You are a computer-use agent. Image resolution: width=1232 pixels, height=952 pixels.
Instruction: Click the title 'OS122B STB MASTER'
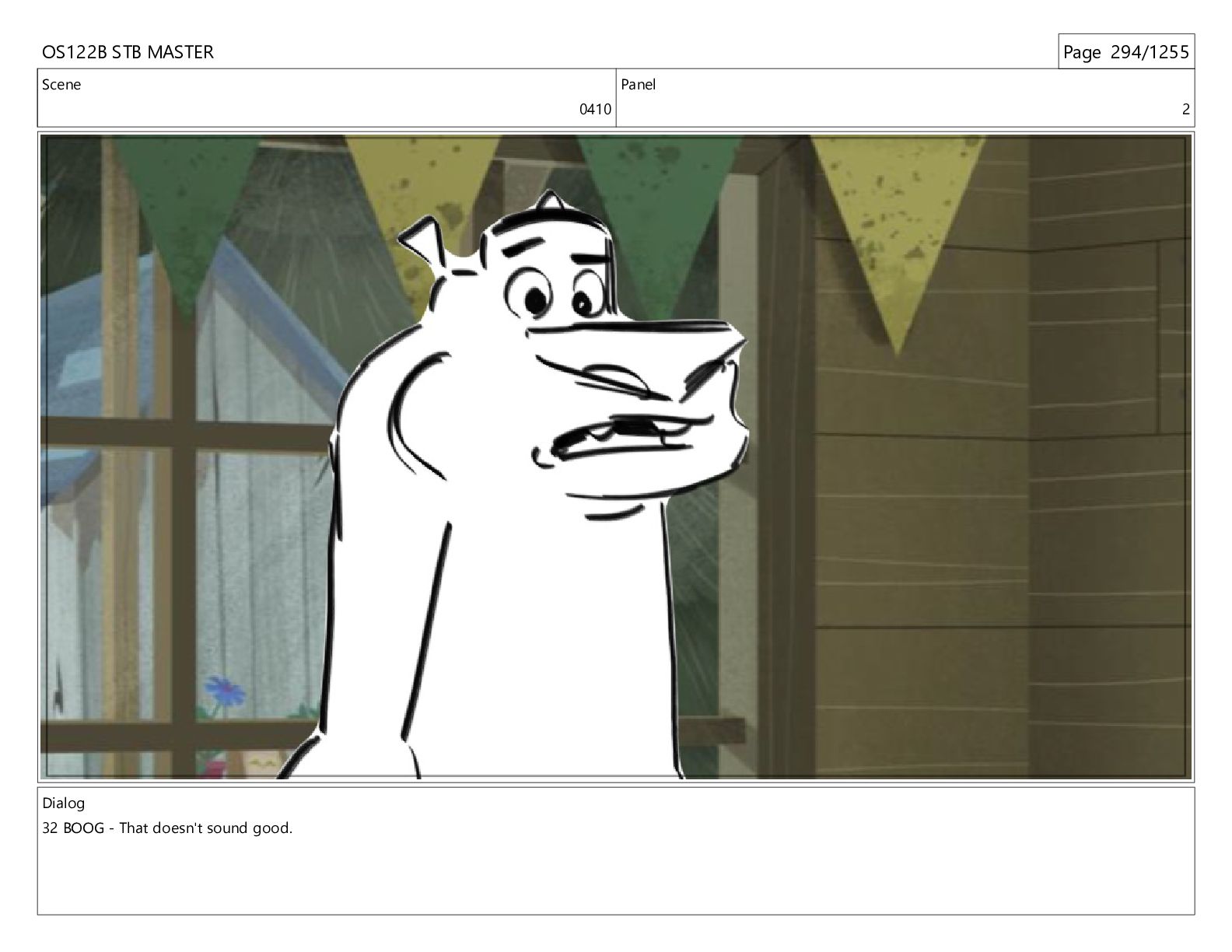click(128, 52)
